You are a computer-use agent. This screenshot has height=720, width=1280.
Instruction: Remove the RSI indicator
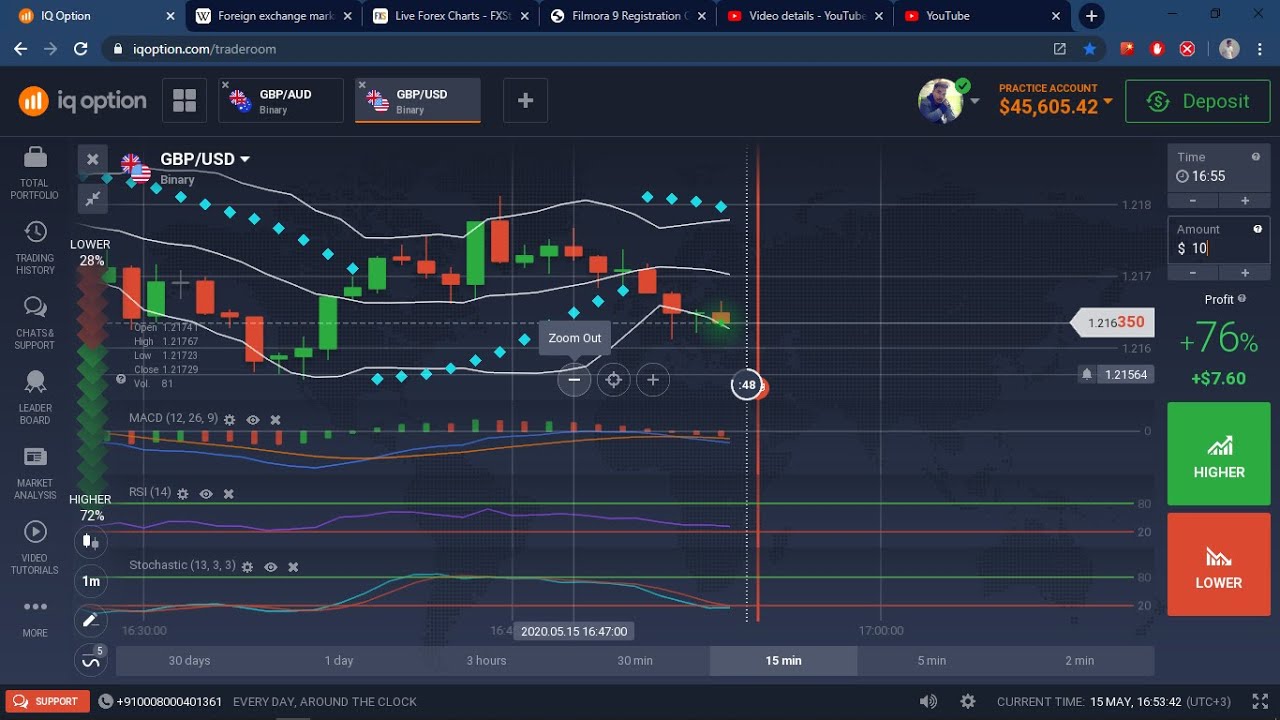click(228, 493)
